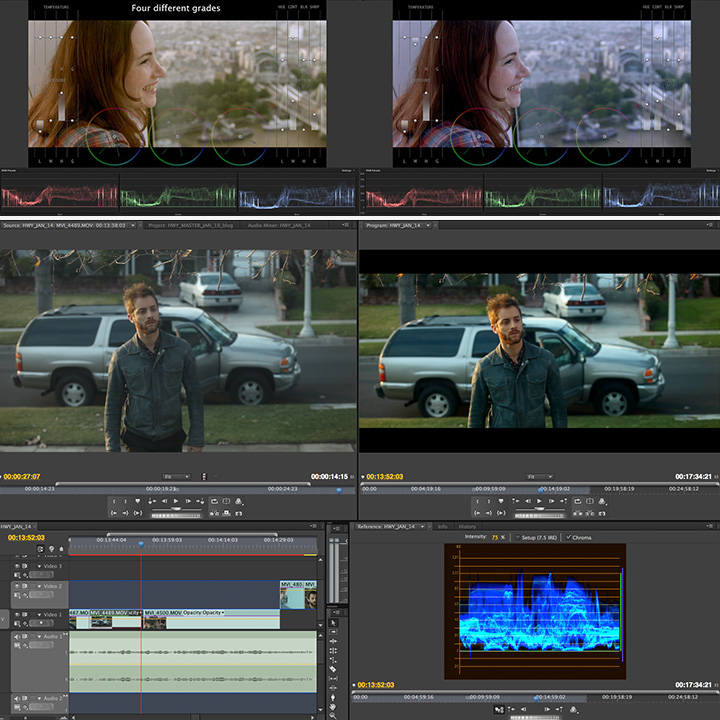Open Program monitor Fit zoom dropdown
The height and width of the screenshot is (720, 720).
540,477
